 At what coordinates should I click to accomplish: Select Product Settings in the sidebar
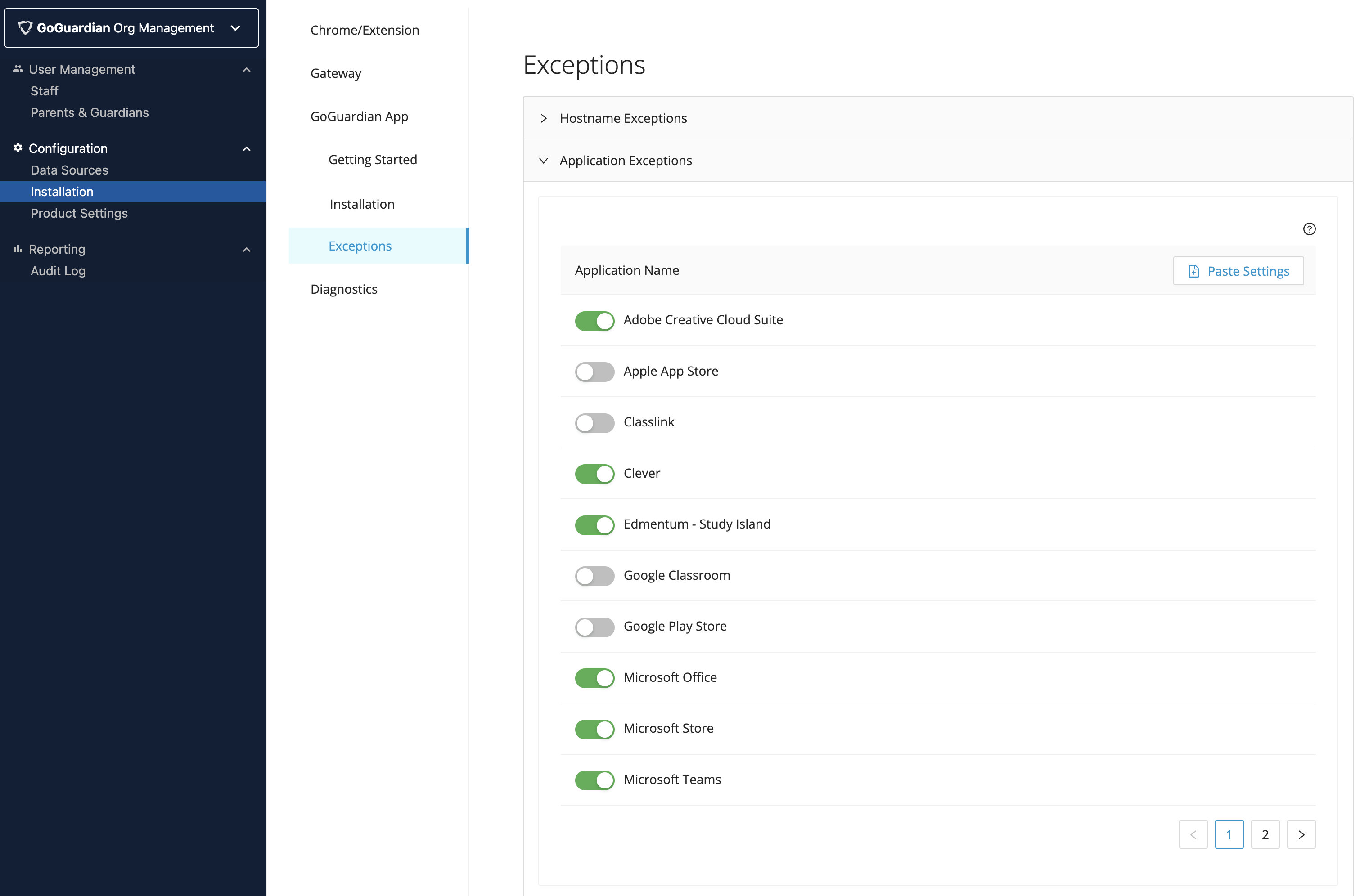coord(79,213)
